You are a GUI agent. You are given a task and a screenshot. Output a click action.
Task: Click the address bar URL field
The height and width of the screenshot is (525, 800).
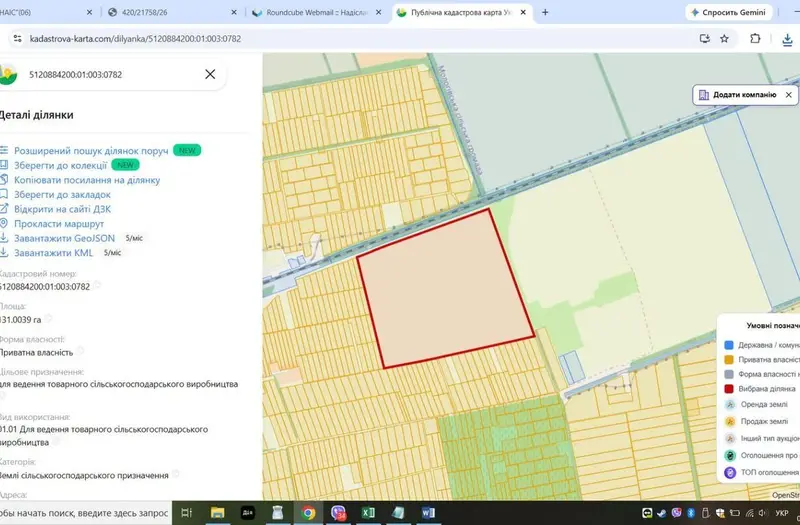[357, 39]
